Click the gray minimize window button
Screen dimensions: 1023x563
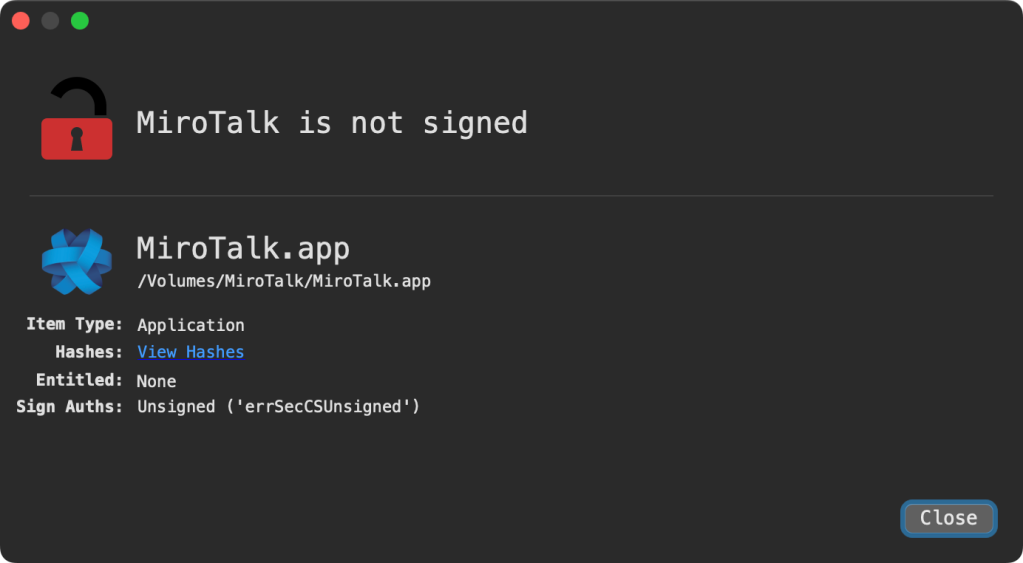pos(50,21)
